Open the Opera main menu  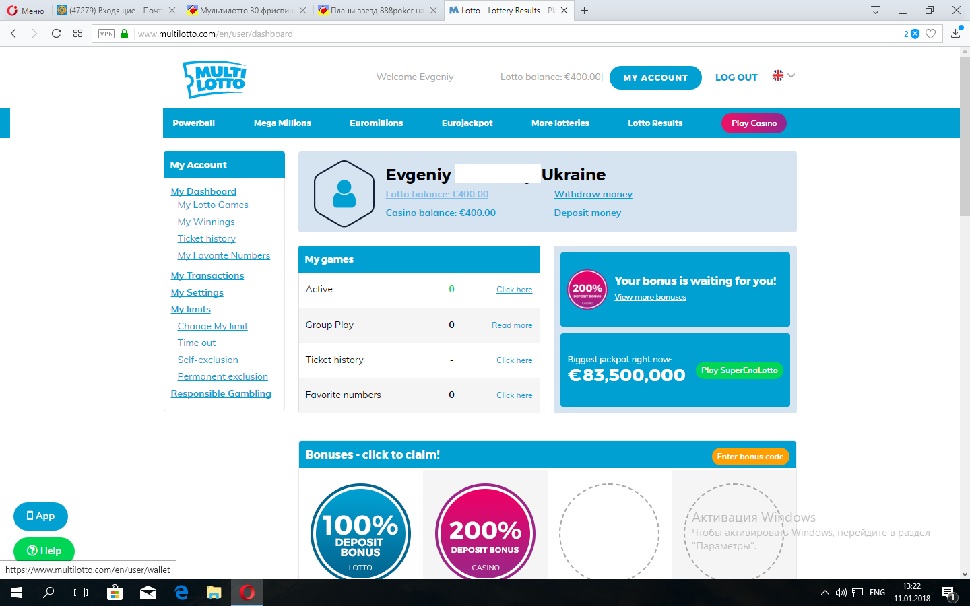coord(25,11)
